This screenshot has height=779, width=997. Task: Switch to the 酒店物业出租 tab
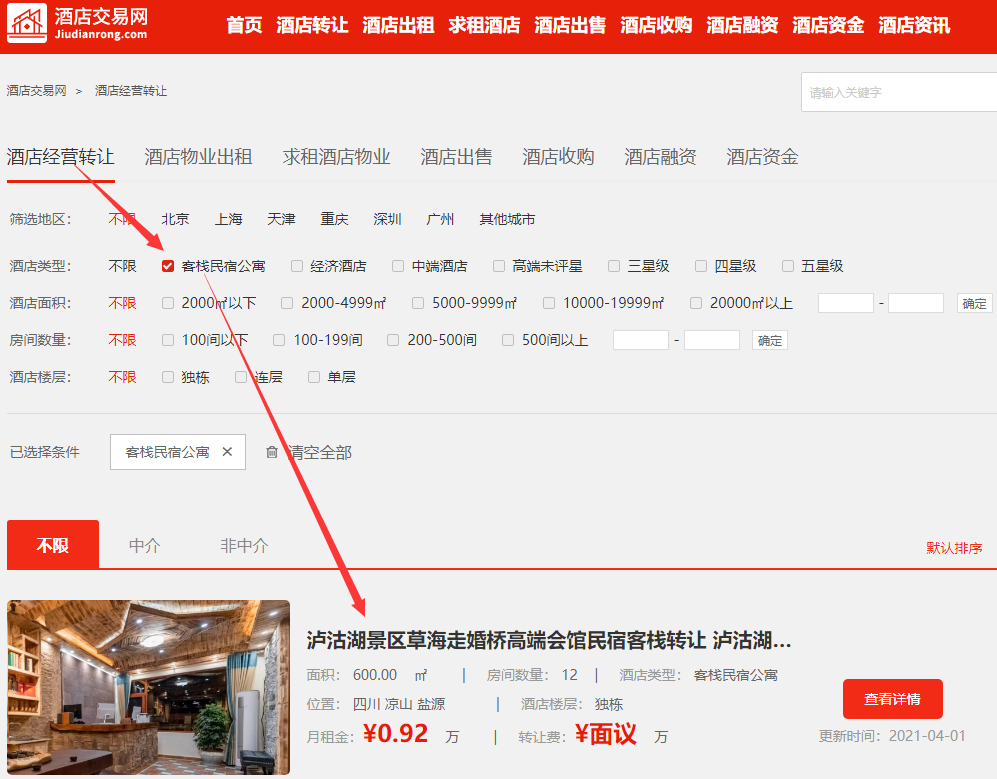click(x=198, y=156)
